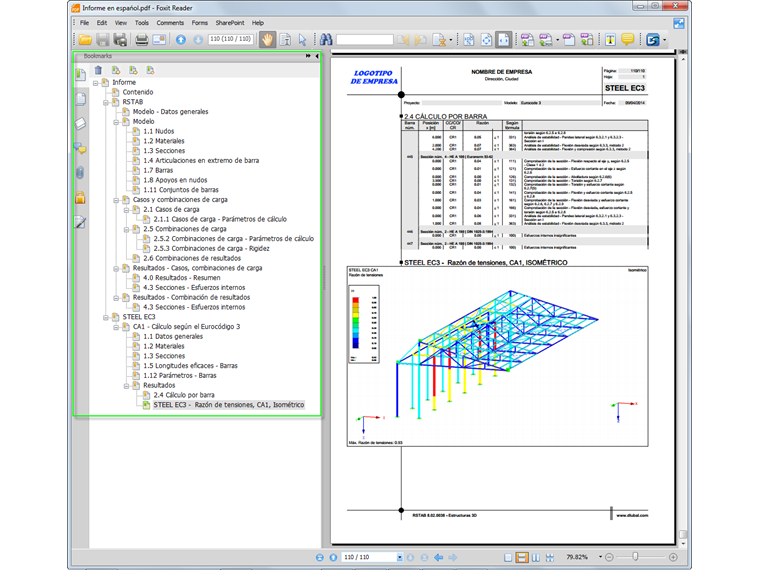Click the search text field
This screenshot has height=570, width=760.
364,40
